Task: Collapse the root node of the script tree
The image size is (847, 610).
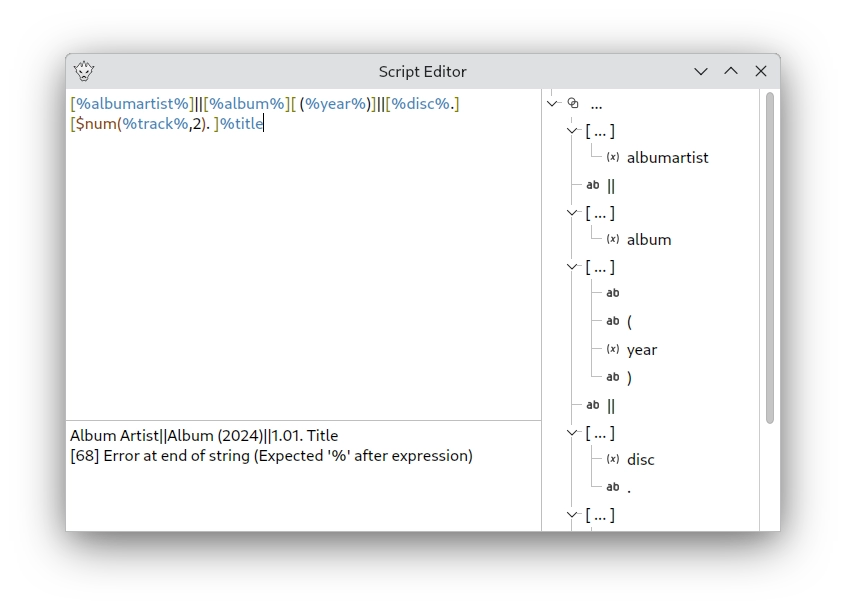Action: pyautogui.click(x=552, y=103)
